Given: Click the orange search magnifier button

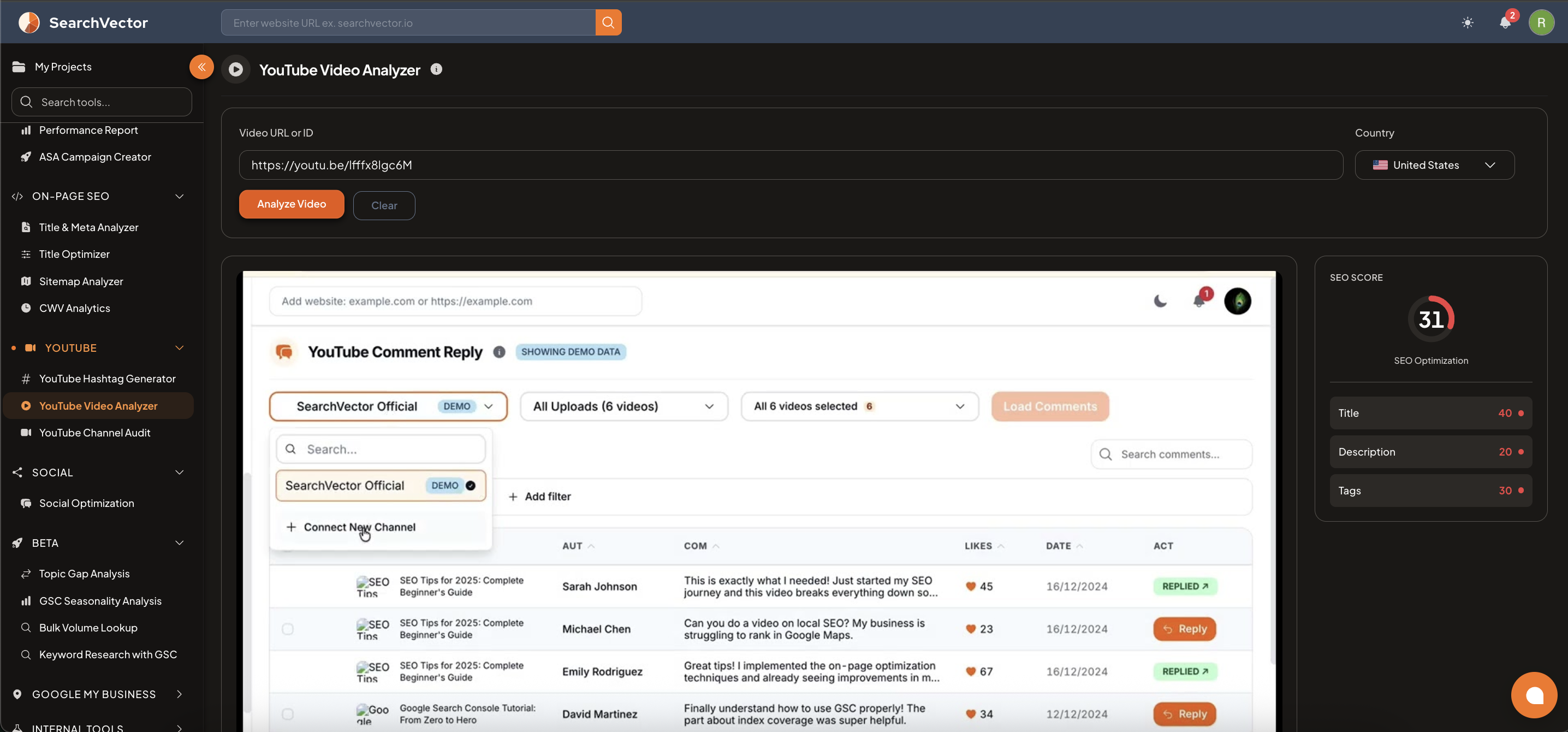Looking at the screenshot, I should 608,22.
